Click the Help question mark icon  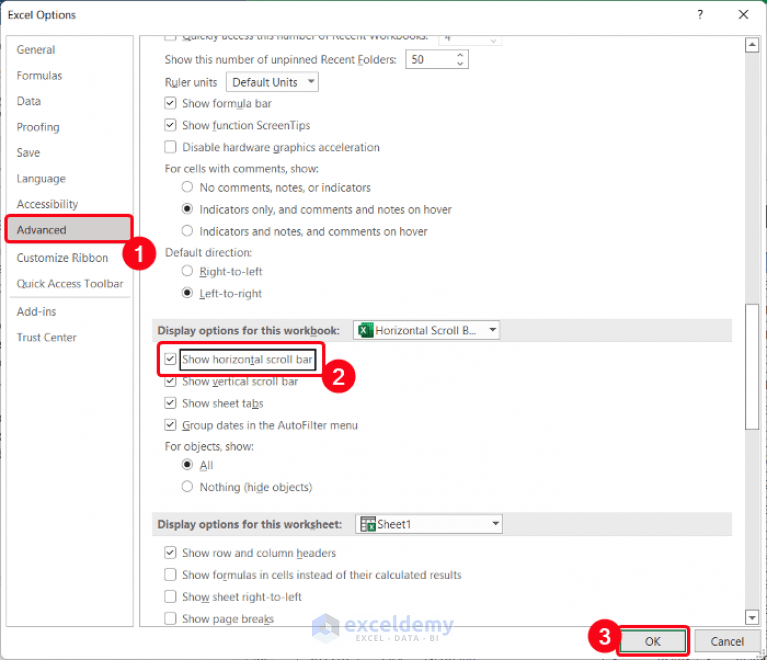pos(700,15)
